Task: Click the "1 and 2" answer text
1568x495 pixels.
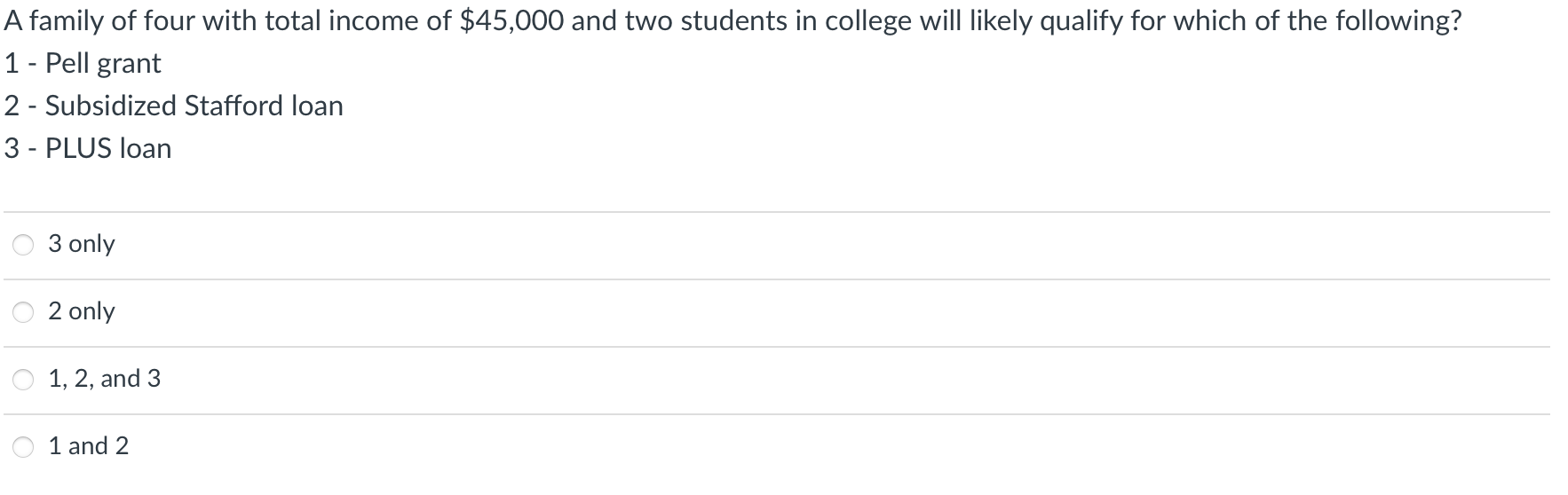Action: (x=89, y=446)
